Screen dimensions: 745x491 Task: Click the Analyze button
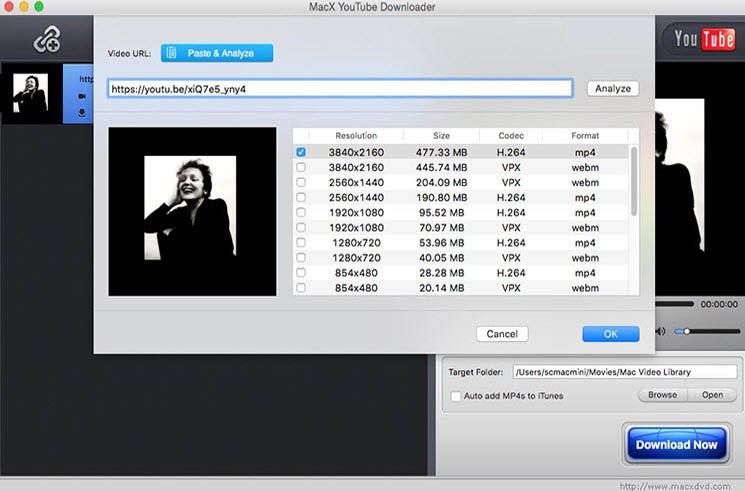pos(613,88)
